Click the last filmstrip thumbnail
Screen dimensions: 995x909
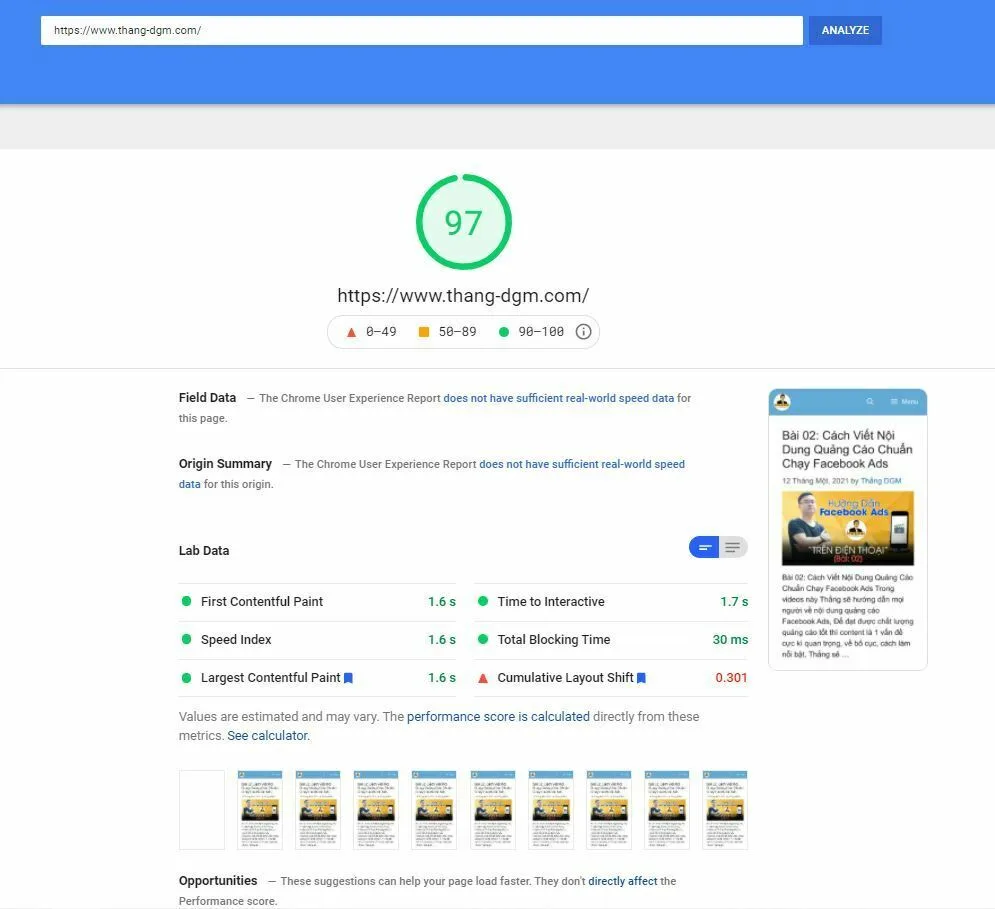point(725,810)
